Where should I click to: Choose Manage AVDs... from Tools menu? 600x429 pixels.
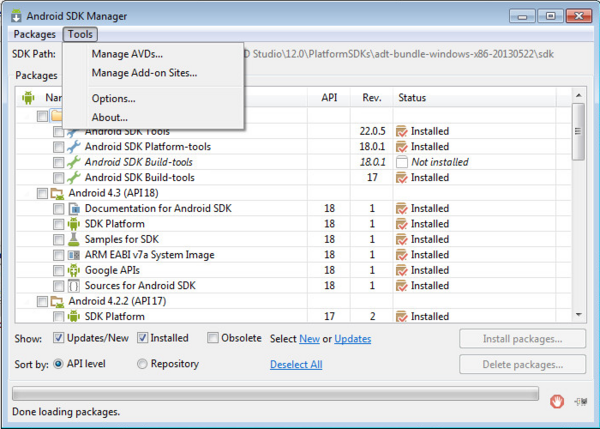[126, 54]
